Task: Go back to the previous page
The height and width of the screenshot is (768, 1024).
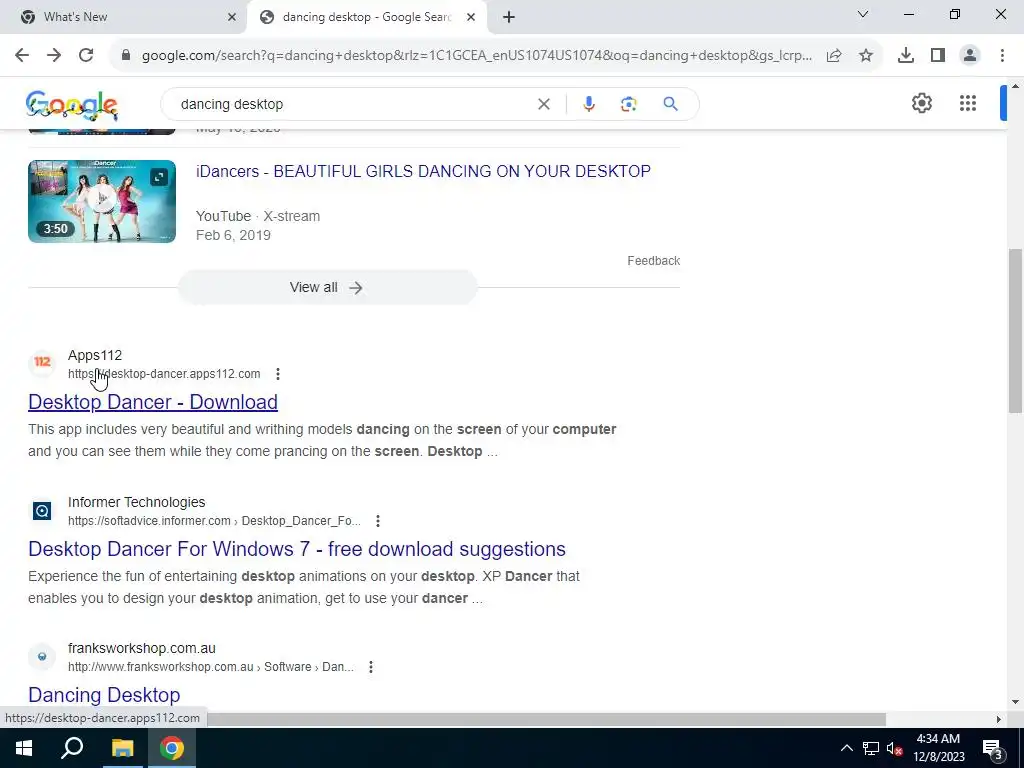Action: (22, 56)
